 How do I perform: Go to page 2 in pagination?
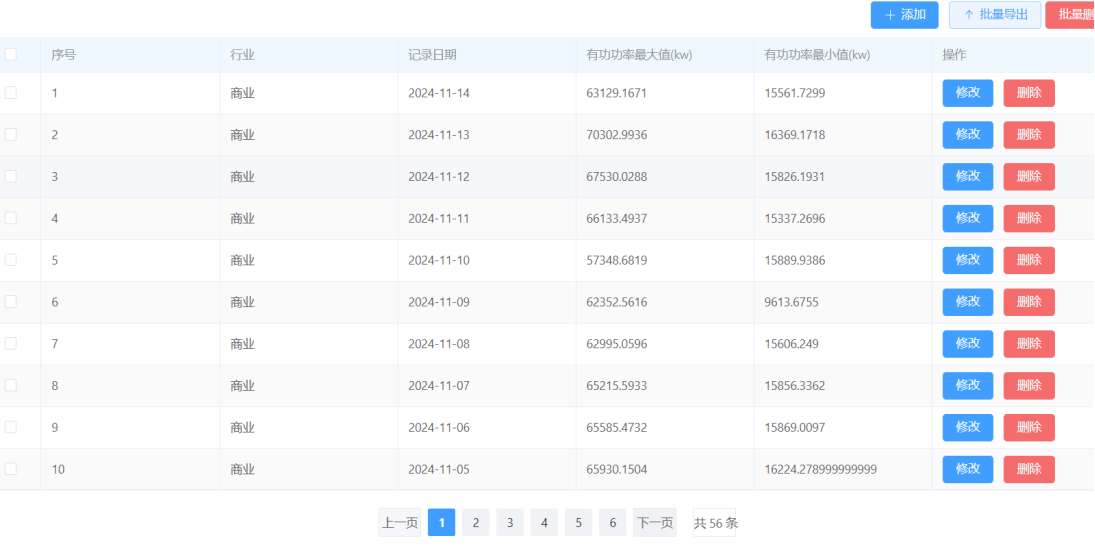coord(476,522)
